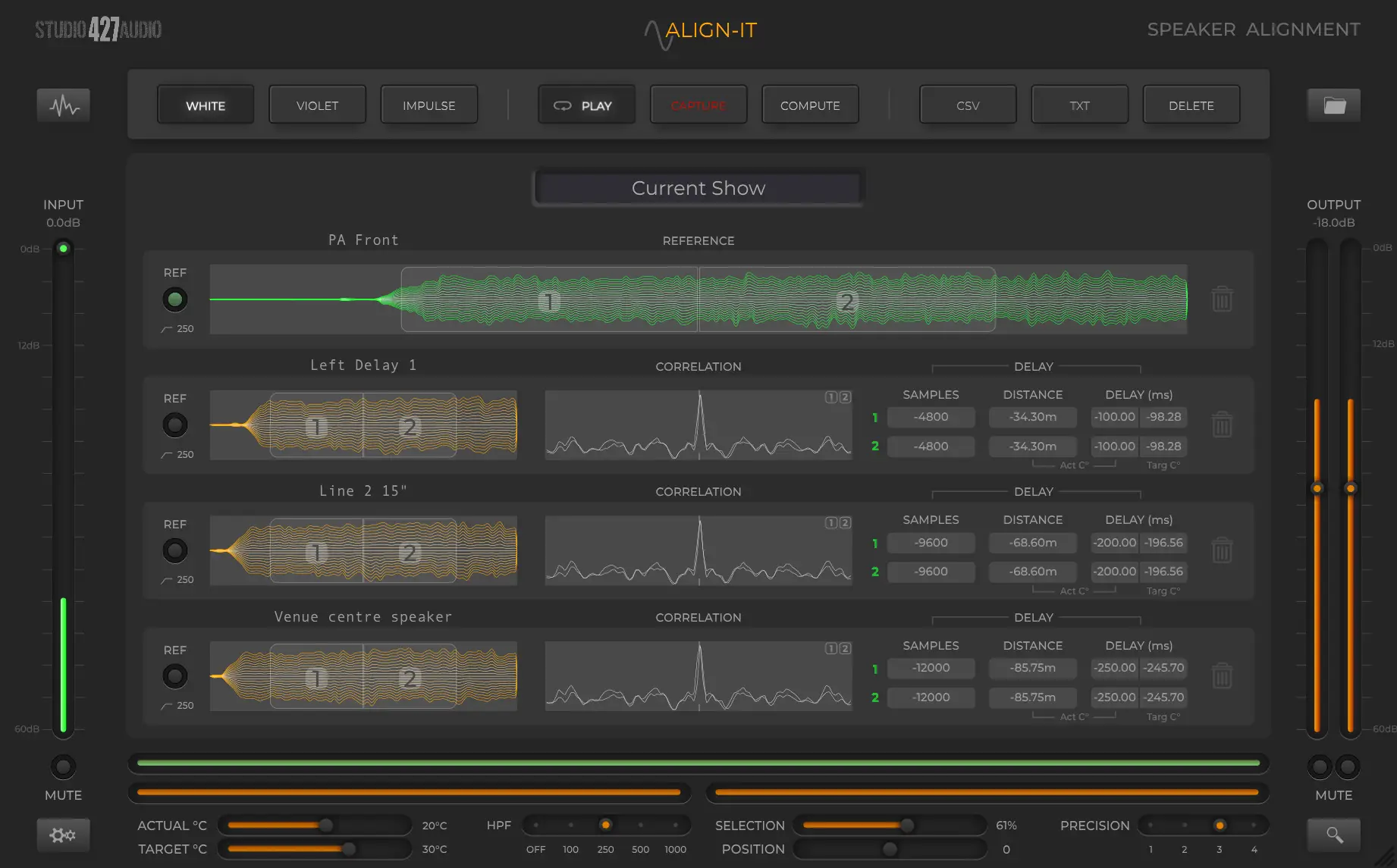Delete the Left Delay 1 capture
Screen dimensions: 1397x868
click(x=1222, y=425)
